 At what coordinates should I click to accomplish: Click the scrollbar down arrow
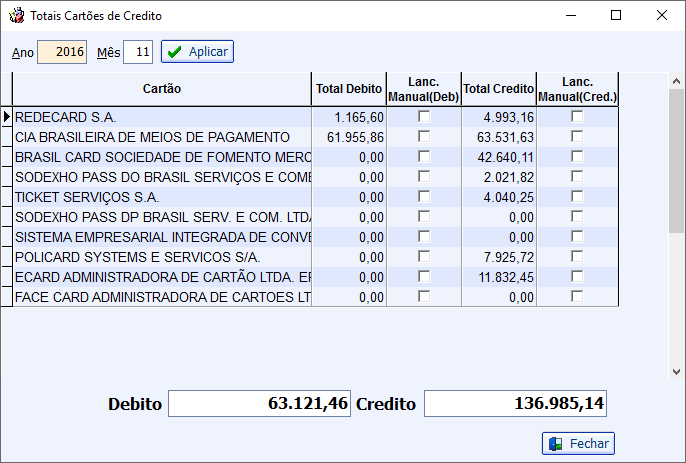click(676, 372)
